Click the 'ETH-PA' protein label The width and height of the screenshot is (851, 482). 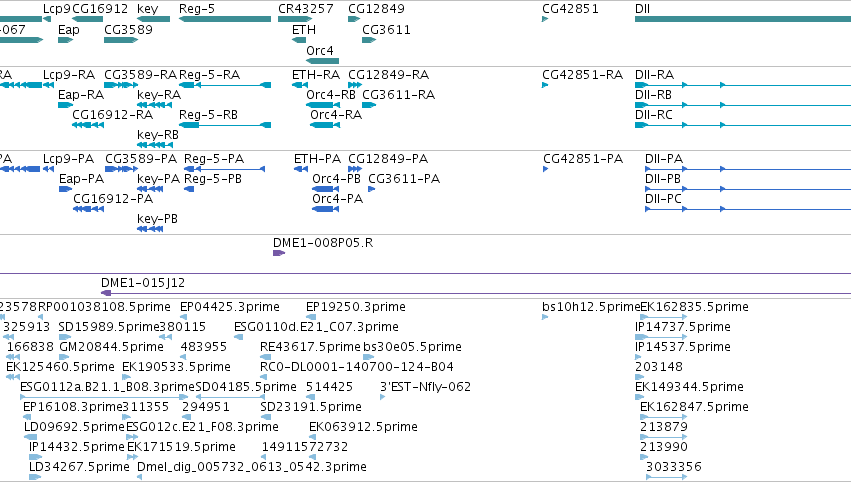[x=317, y=158]
